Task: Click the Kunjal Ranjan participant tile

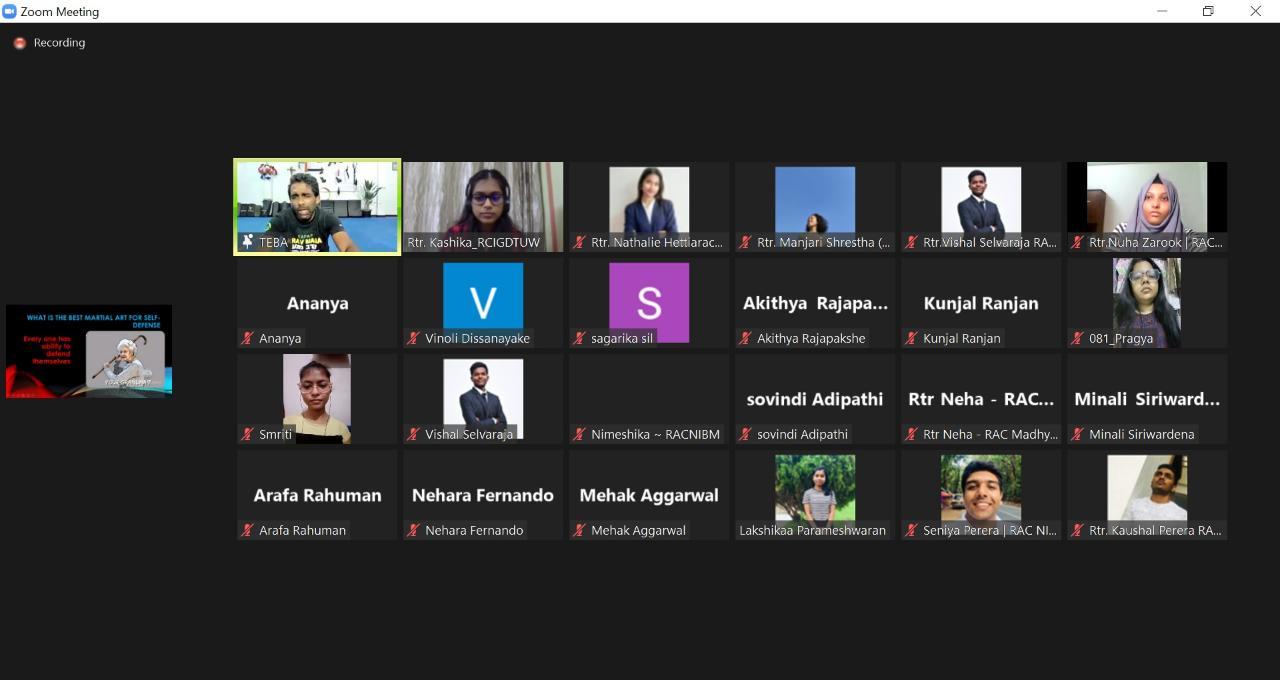Action: tap(981, 303)
